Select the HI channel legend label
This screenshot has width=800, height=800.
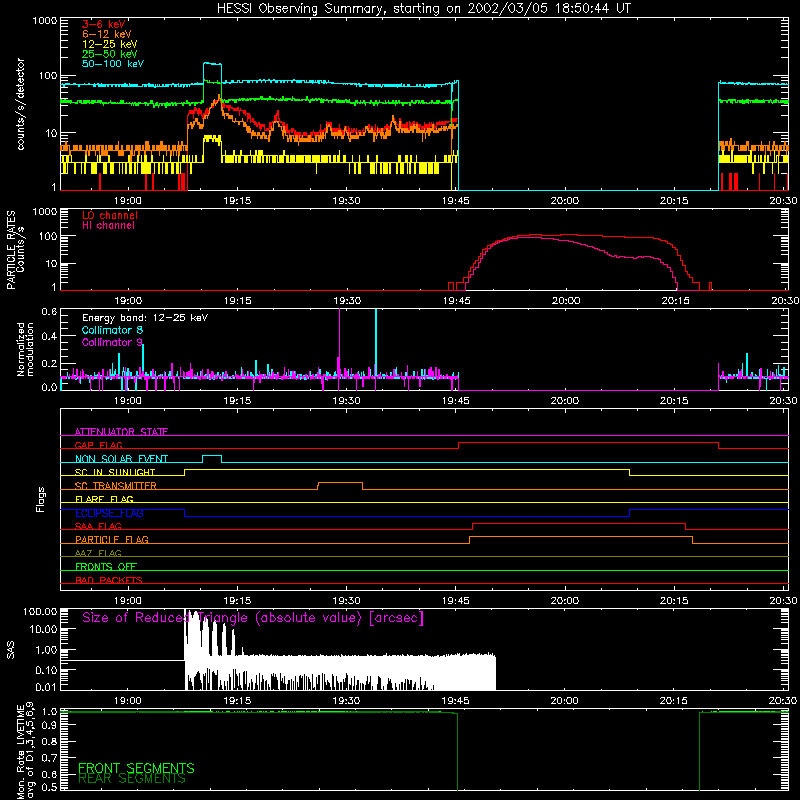109,225
